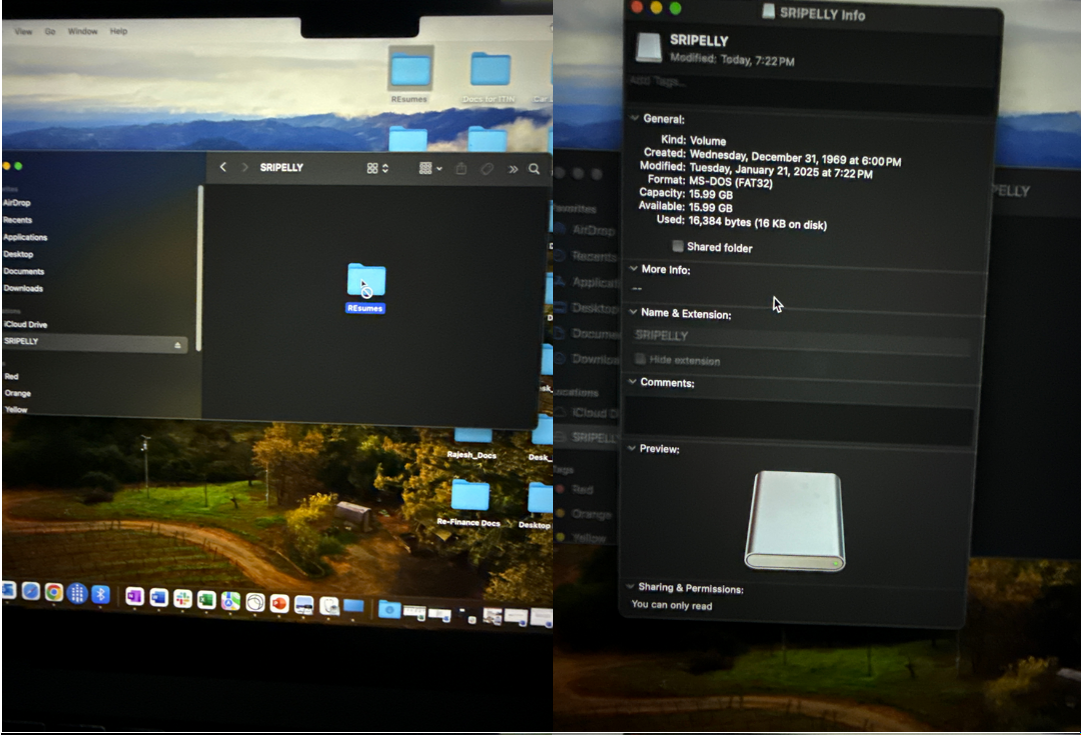The height and width of the screenshot is (735, 1081).
Task: Open Documents in Finder sidebar
Action: point(23,272)
